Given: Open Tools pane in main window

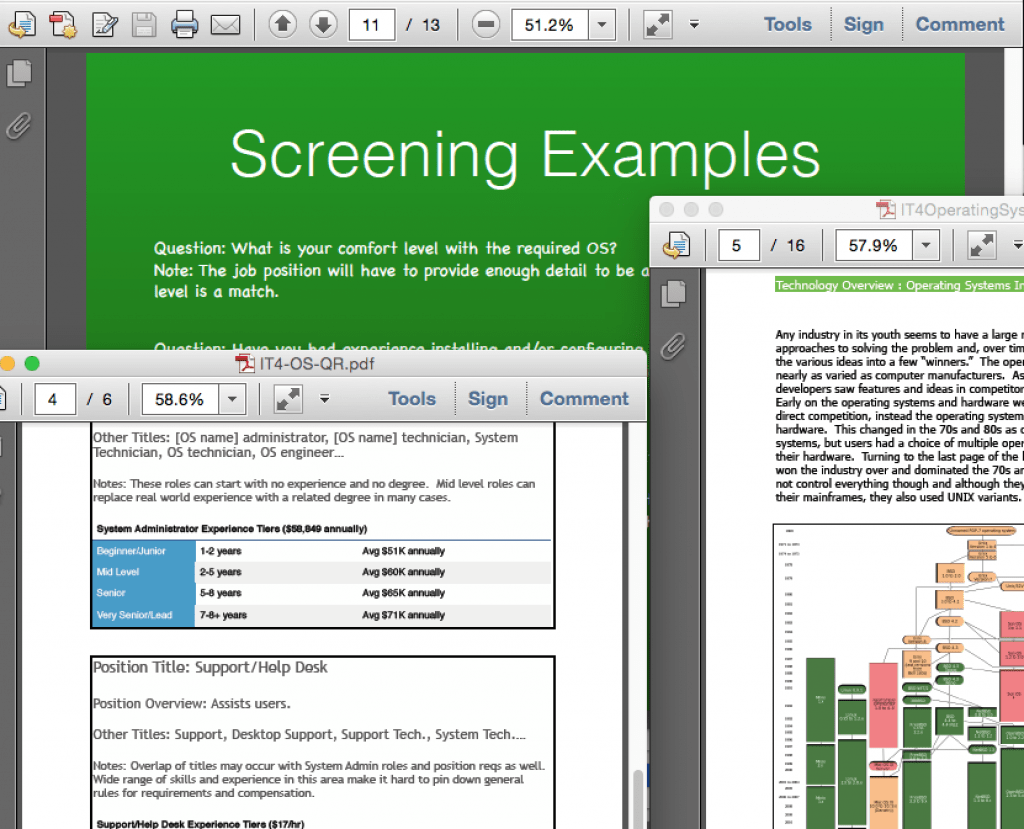Looking at the screenshot, I should tap(787, 25).
